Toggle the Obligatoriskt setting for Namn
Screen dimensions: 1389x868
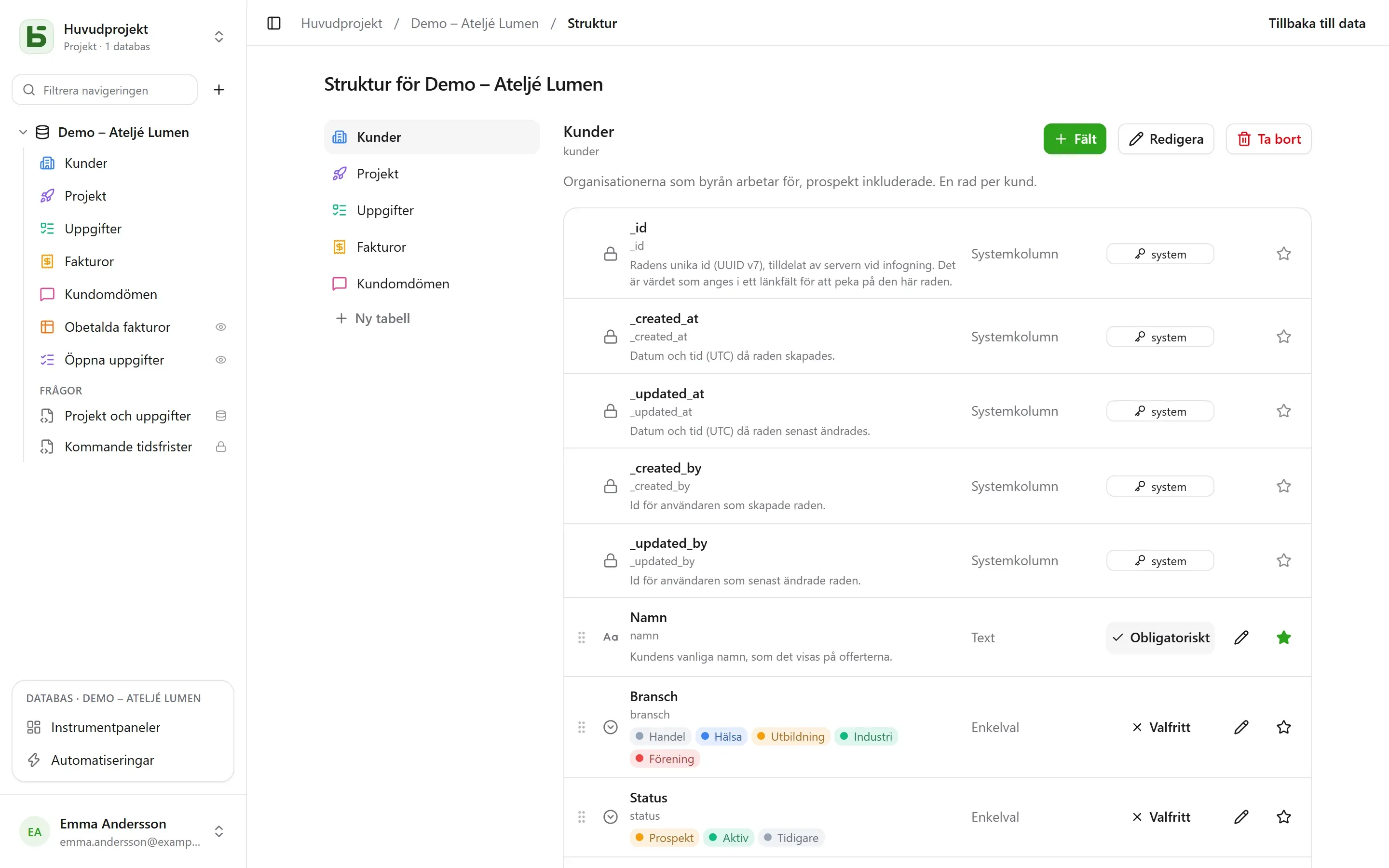pos(1160,637)
